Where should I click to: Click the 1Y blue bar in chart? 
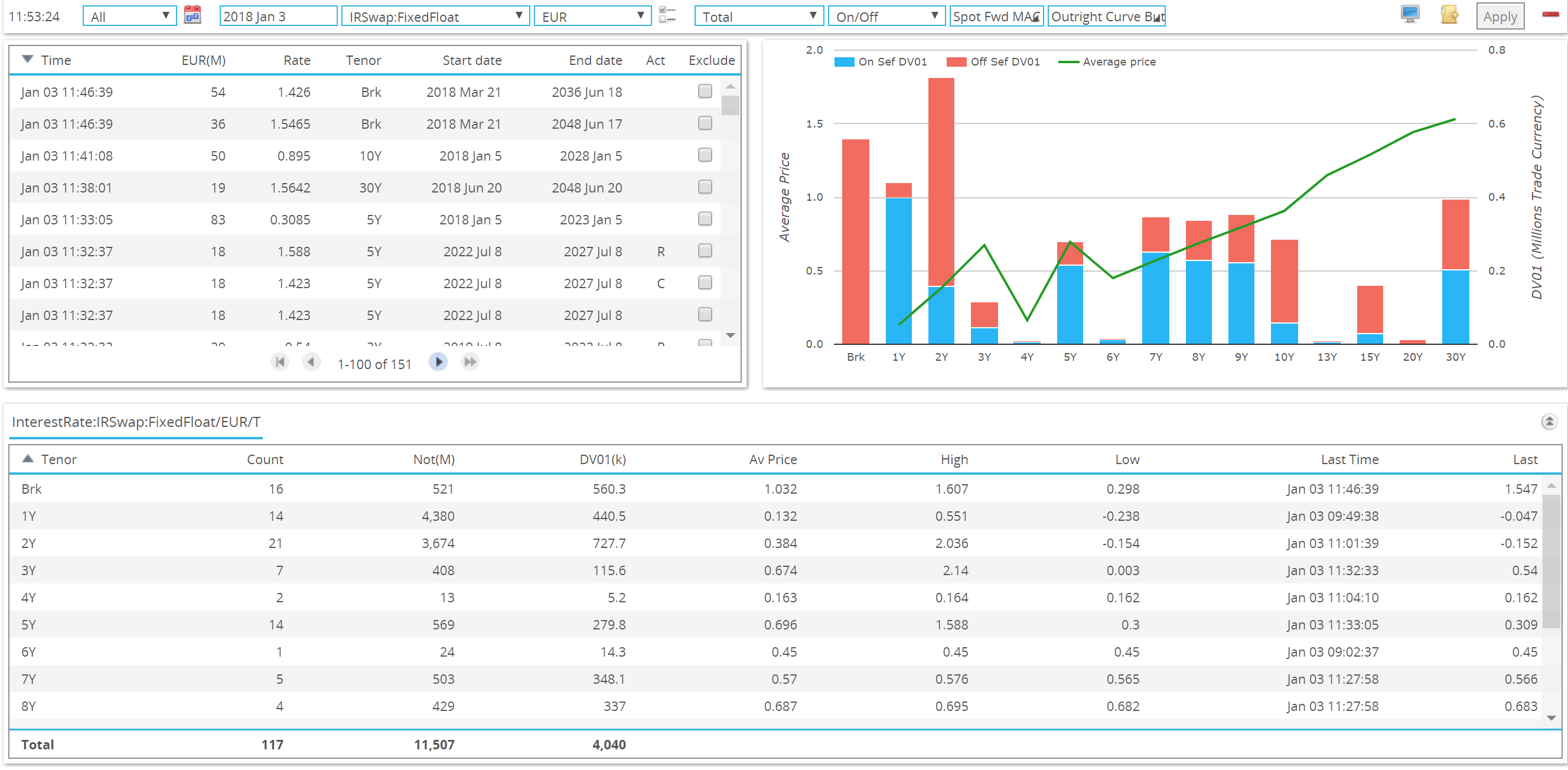(x=898, y=271)
